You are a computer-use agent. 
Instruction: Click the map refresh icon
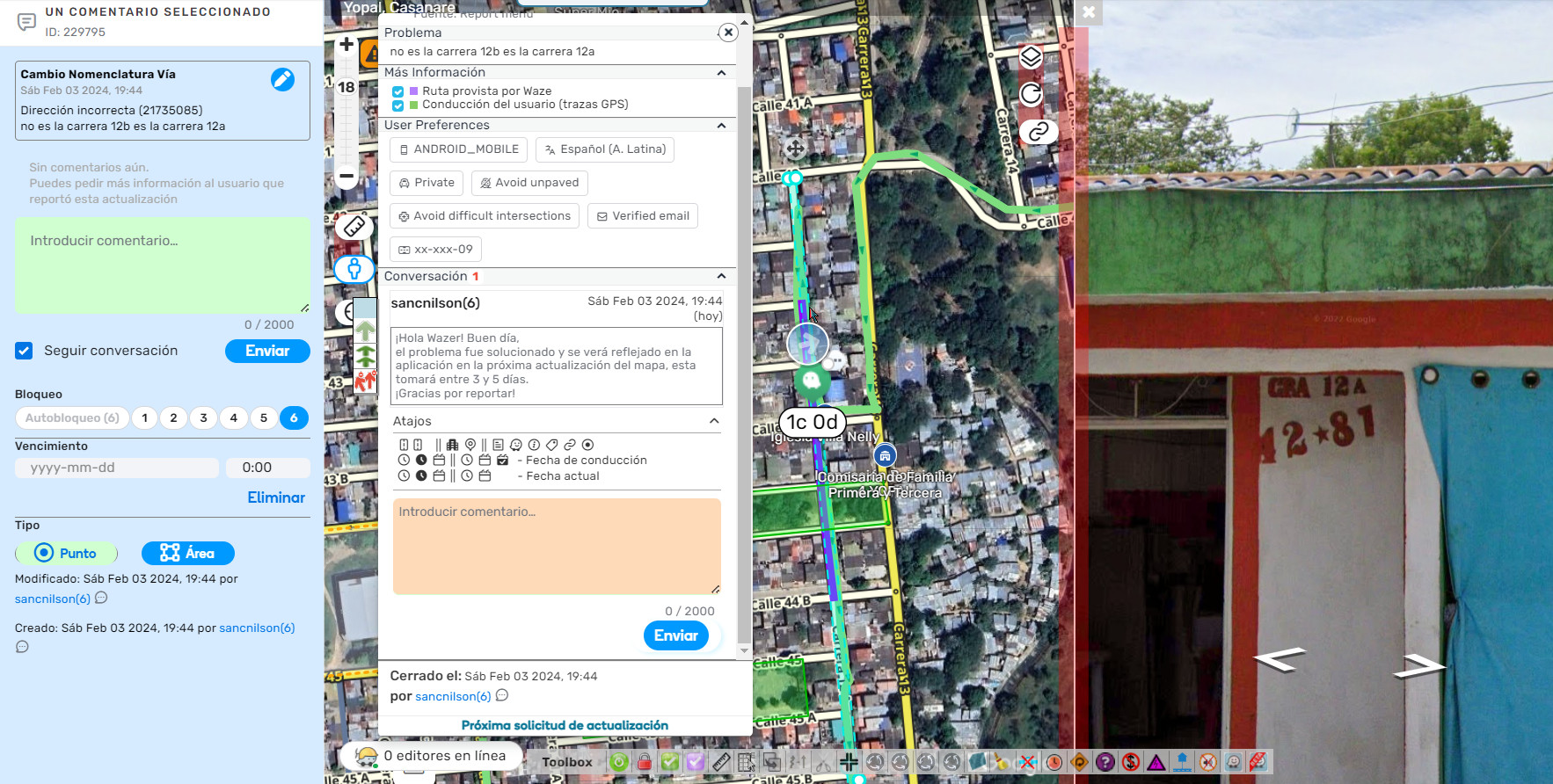coord(1031,94)
